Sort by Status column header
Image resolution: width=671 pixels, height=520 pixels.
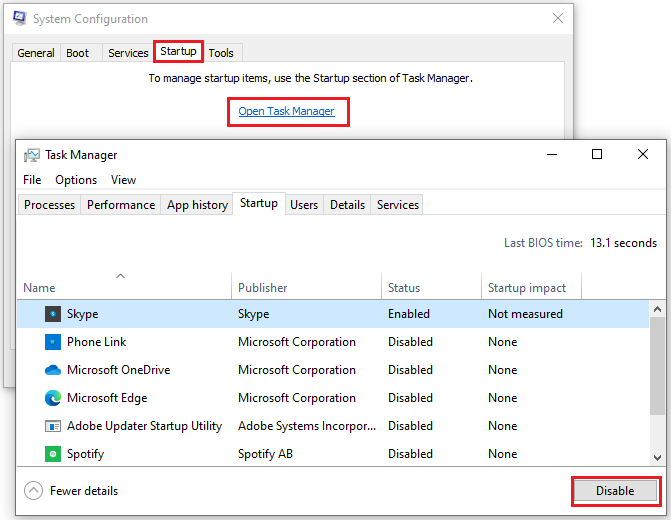point(404,288)
